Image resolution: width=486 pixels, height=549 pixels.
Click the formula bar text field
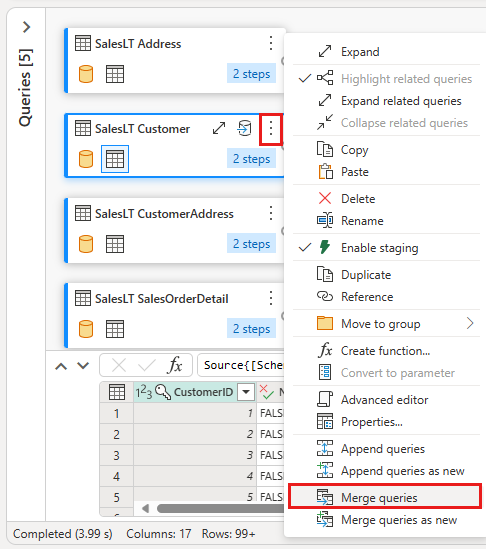pos(242,365)
